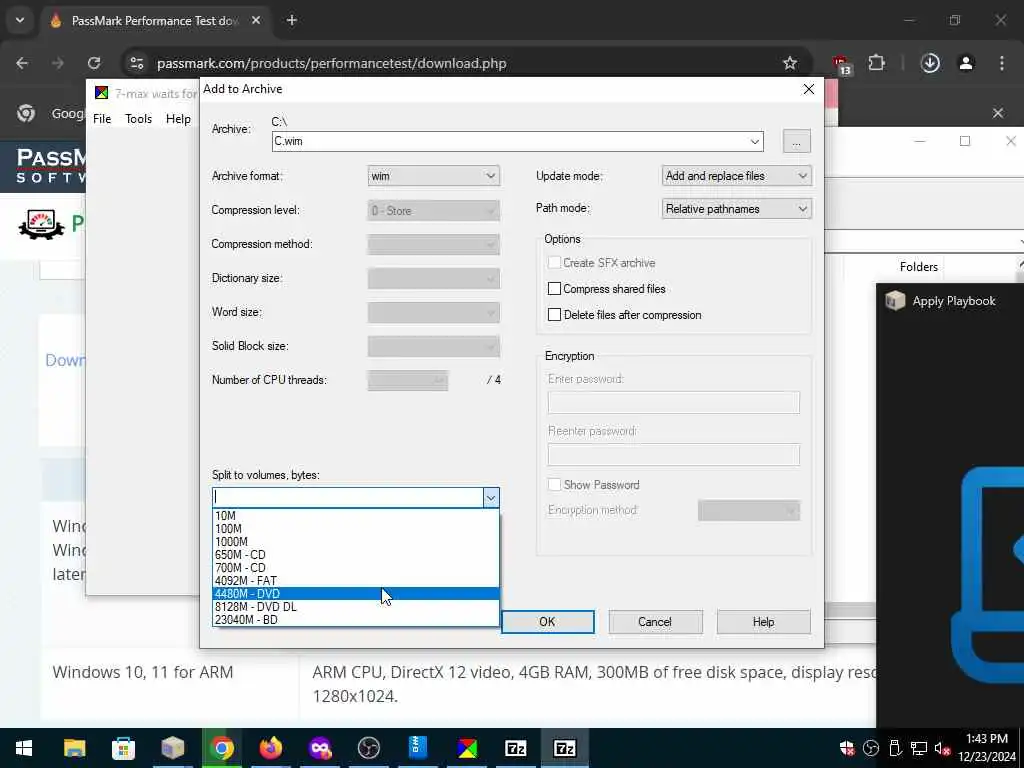
Task: Bookmark this page with star icon
Action: tap(790, 63)
